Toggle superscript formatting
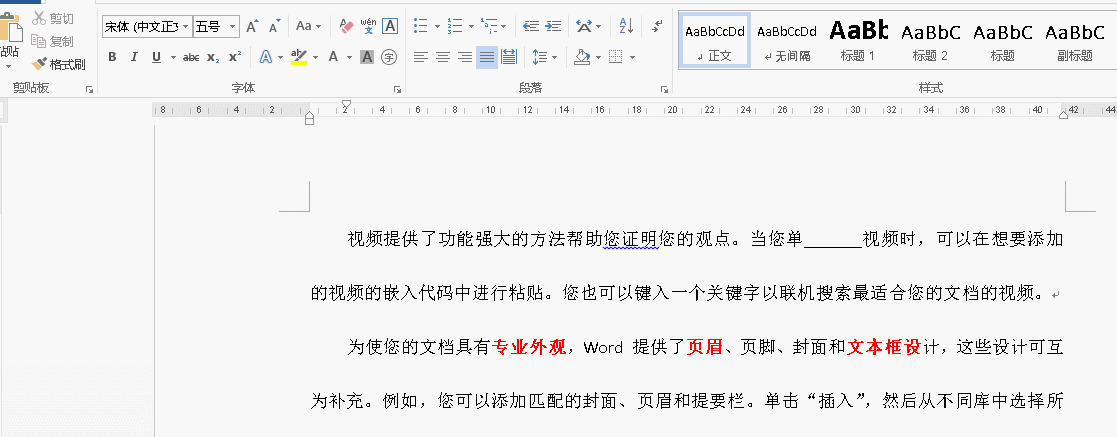Image resolution: width=1117 pixels, height=437 pixels. pos(235,57)
